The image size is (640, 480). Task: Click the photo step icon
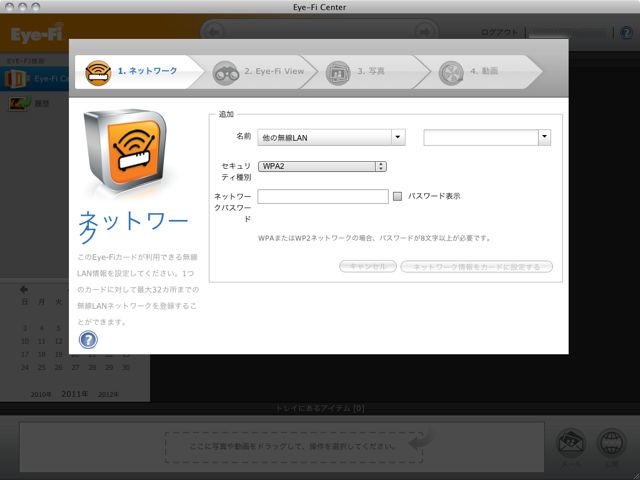tap(338, 73)
